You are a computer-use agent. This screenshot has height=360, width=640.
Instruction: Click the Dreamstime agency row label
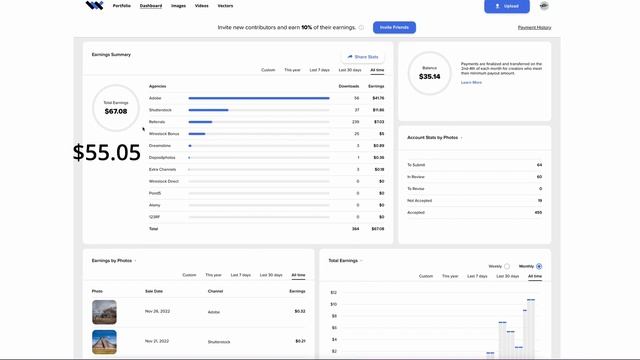point(160,146)
